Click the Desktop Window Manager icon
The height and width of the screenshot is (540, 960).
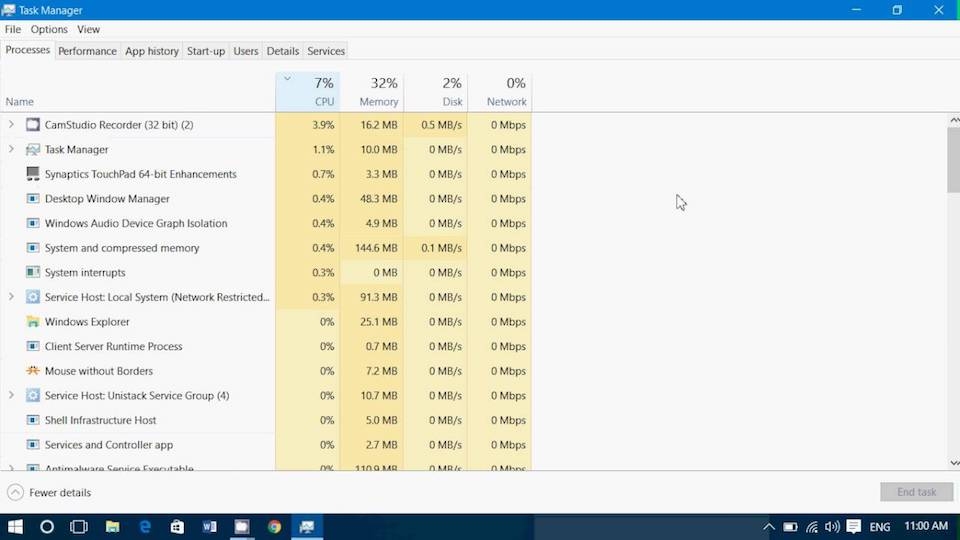click(x=33, y=198)
